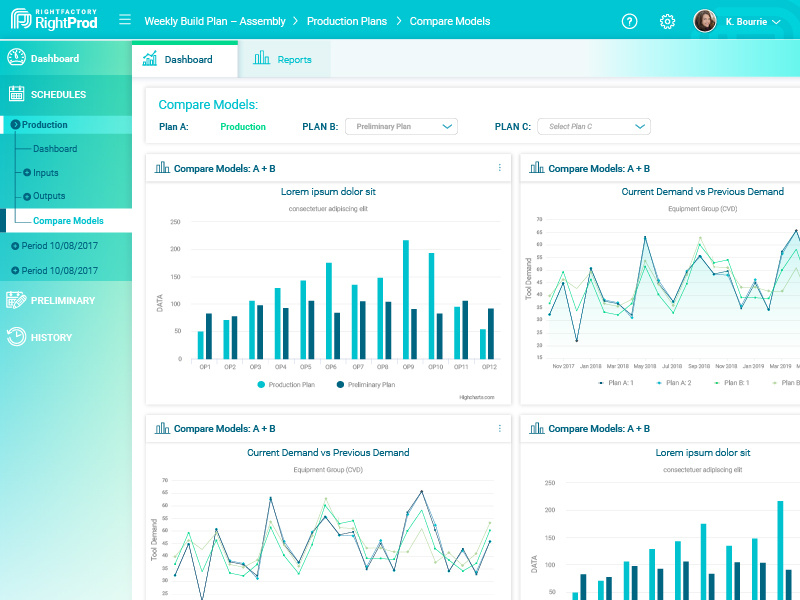Click the bar-chart icon on first Compare Models card
This screenshot has height=600, width=800.
161,167
